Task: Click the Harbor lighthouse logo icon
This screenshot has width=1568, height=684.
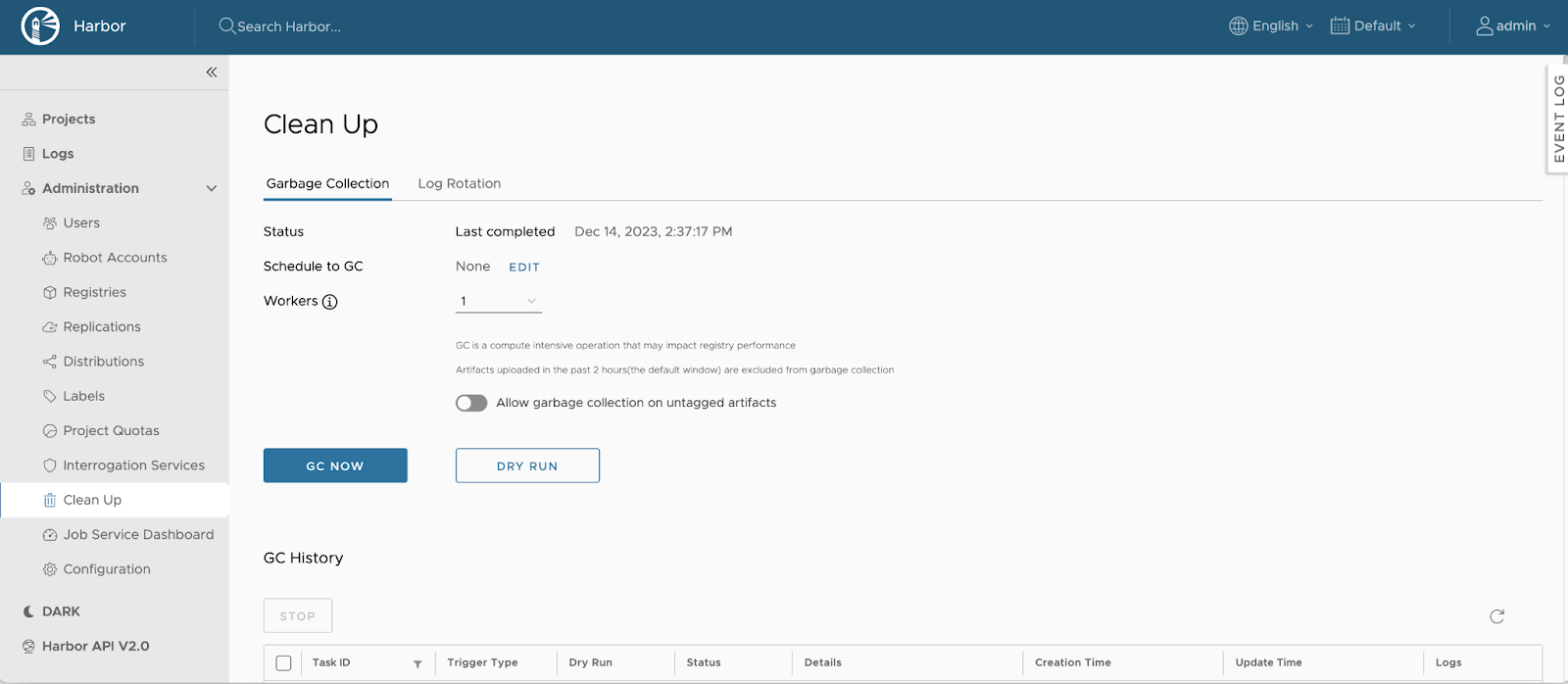Action: [40, 26]
